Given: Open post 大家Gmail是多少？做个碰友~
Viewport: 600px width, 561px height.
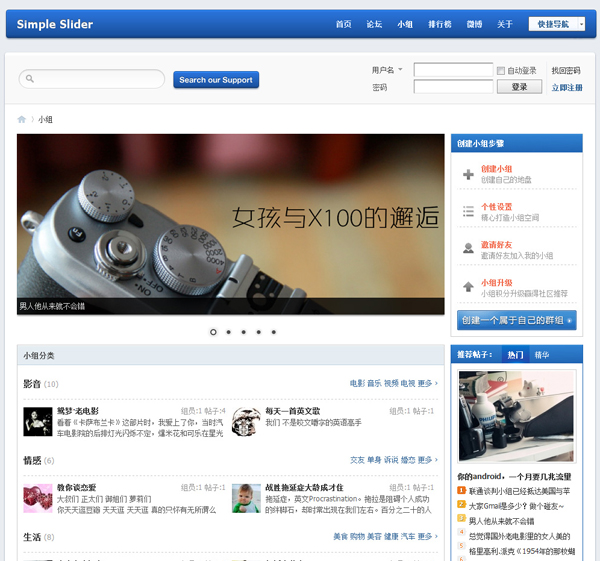Looking at the screenshot, I should [x=516, y=506].
